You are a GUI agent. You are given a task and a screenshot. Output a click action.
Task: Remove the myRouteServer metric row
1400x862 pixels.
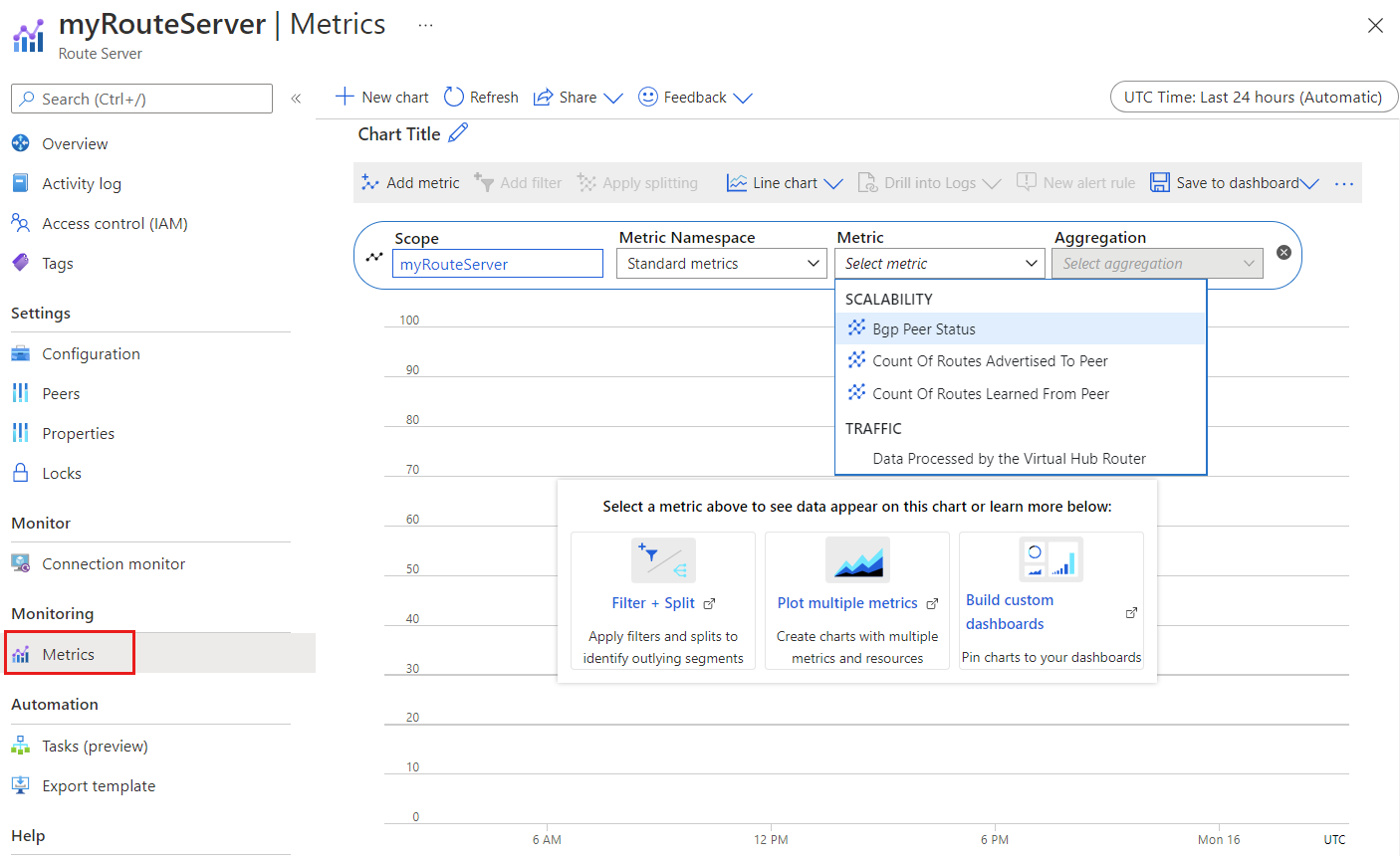(x=1283, y=253)
